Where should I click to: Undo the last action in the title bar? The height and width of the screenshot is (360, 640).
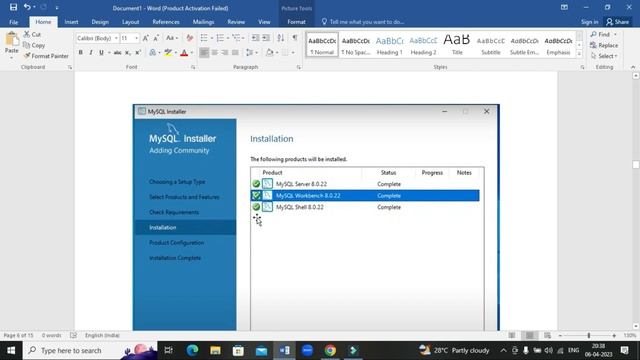pos(27,7)
